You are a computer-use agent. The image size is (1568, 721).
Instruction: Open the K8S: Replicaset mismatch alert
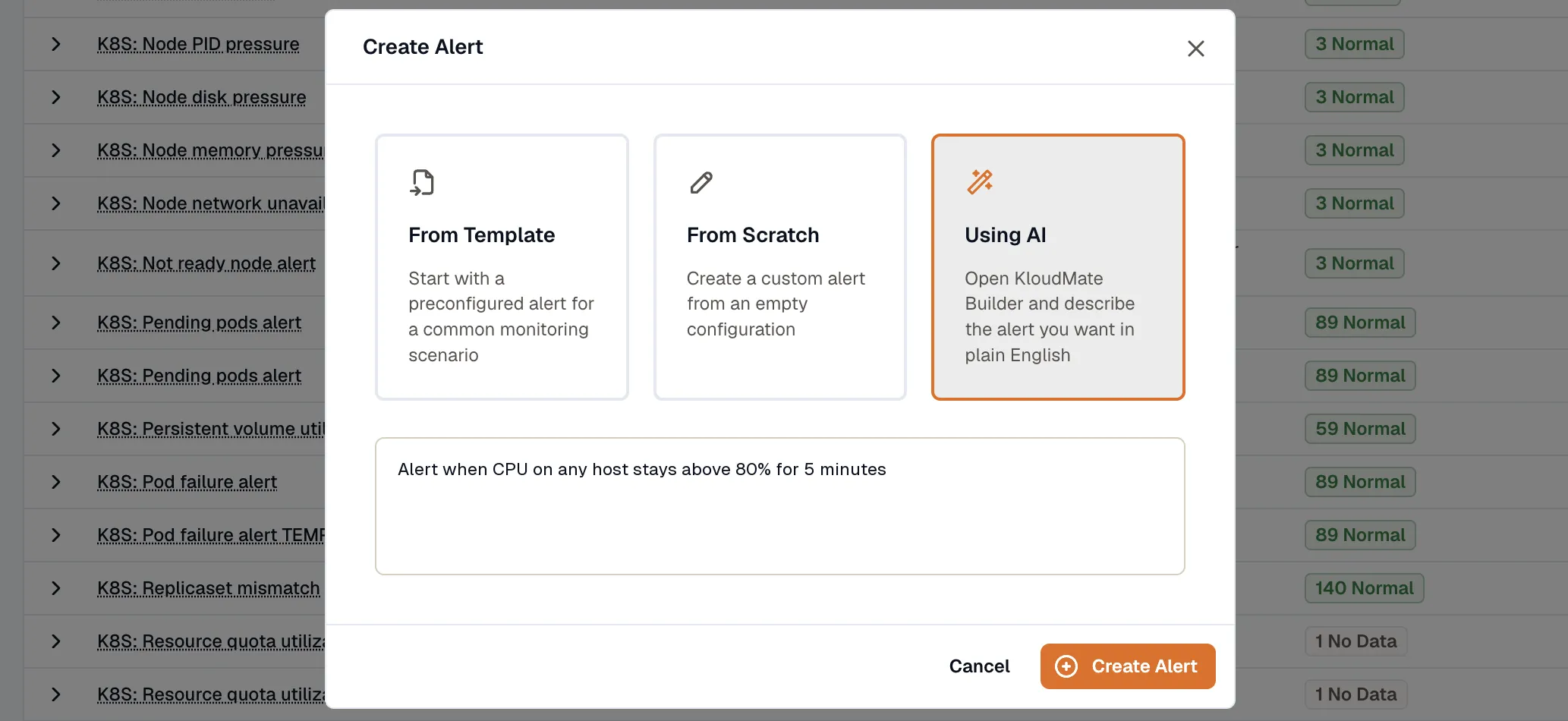pos(209,588)
